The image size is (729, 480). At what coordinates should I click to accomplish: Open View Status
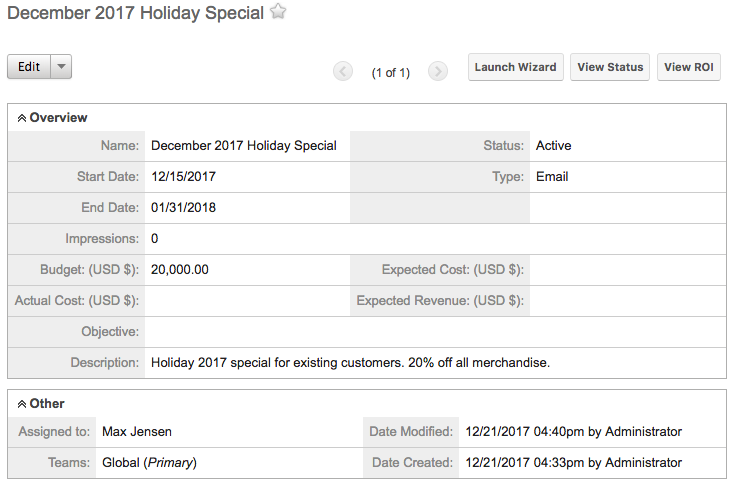click(610, 67)
